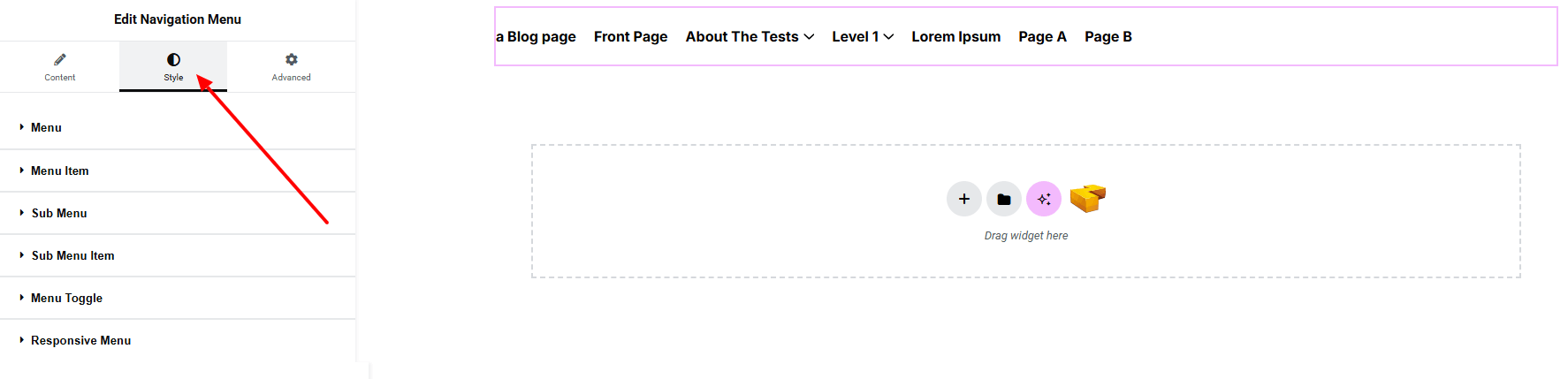Expand the Sub Menu Item section
The image size is (1568, 379).
coord(72,255)
